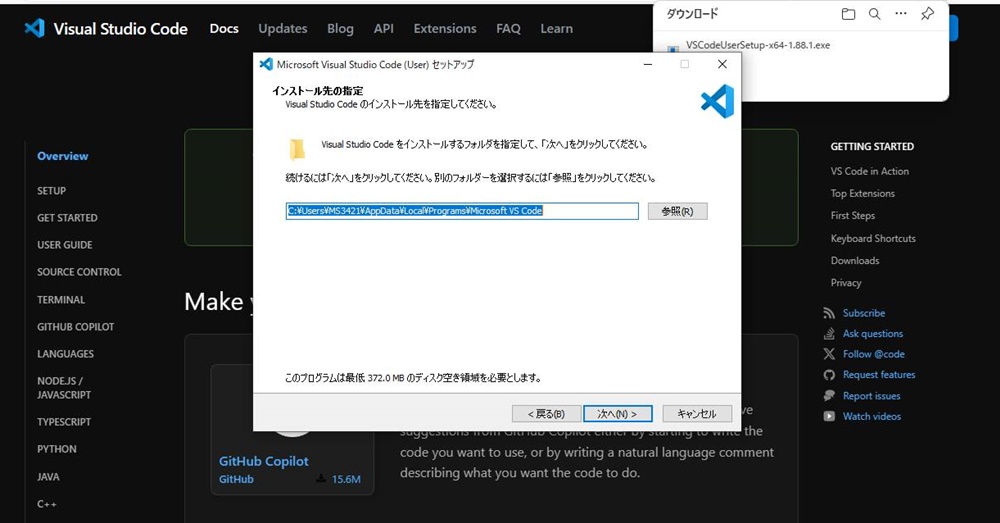Open the API page
Screen dimensions: 1000x523
[x=383, y=29]
